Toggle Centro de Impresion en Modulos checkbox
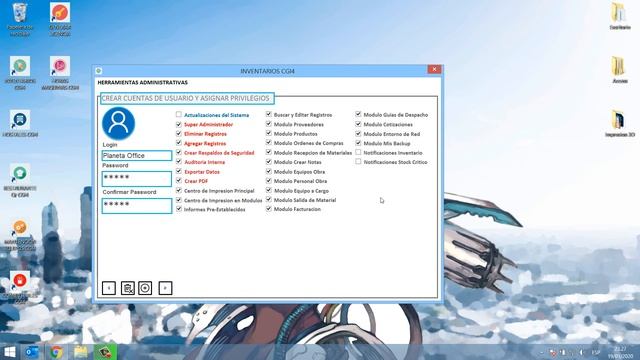The image size is (640, 360). [179, 200]
